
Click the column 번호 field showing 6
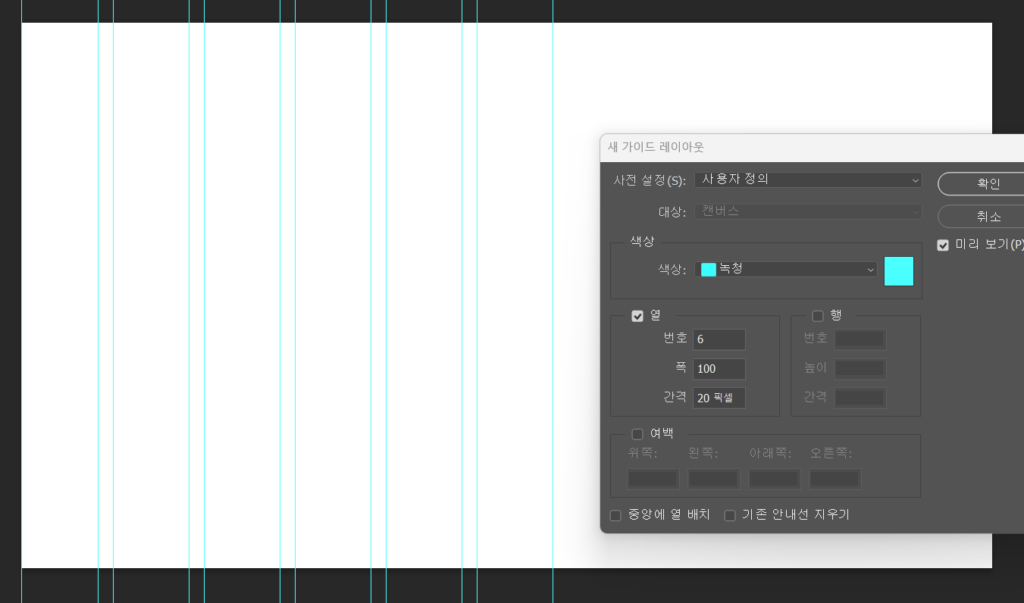719,340
